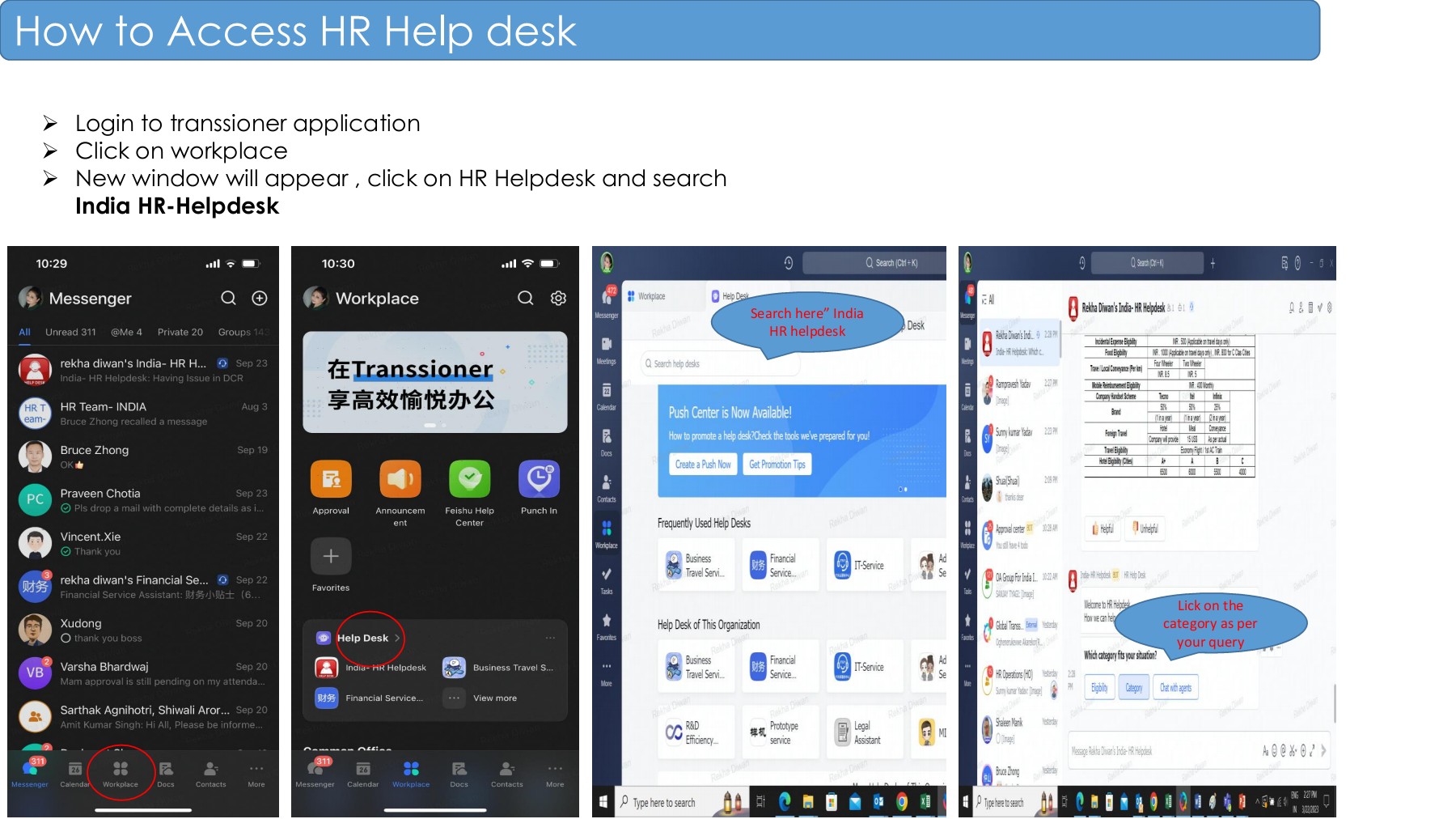Mark the helpdesk reply as Unhelpful

1144,528
